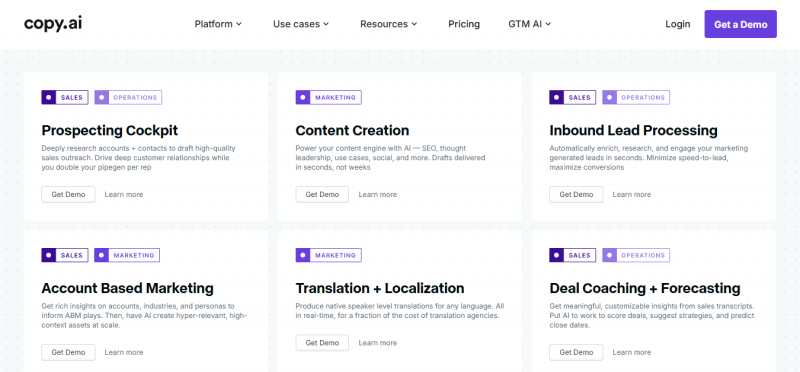
Task: Expand the Use cases menu
Action: [x=301, y=24]
